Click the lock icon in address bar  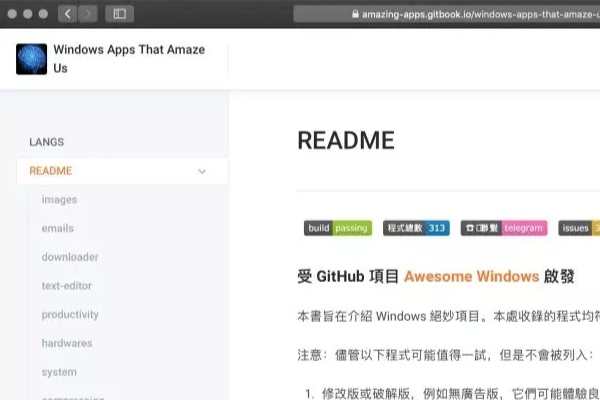click(355, 14)
